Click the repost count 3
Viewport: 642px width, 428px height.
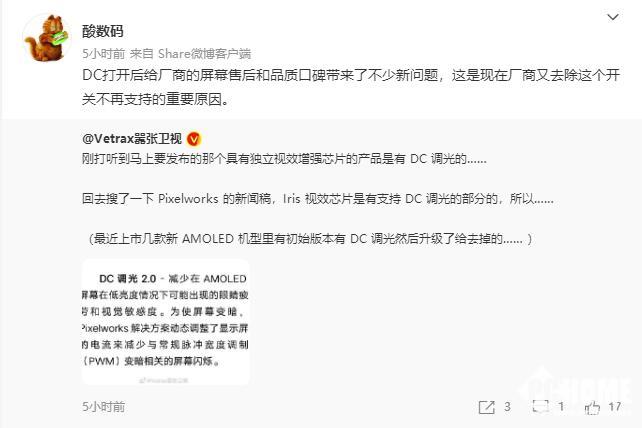click(x=507, y=407)
